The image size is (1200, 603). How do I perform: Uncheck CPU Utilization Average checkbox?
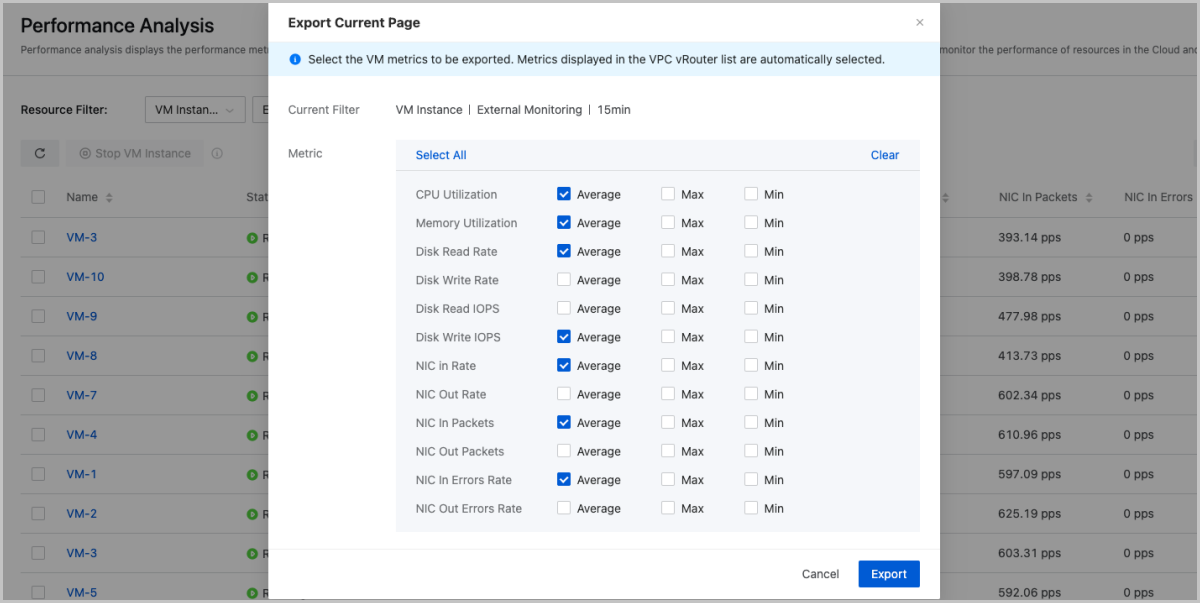pyautogui.click(x=564, y=194)
